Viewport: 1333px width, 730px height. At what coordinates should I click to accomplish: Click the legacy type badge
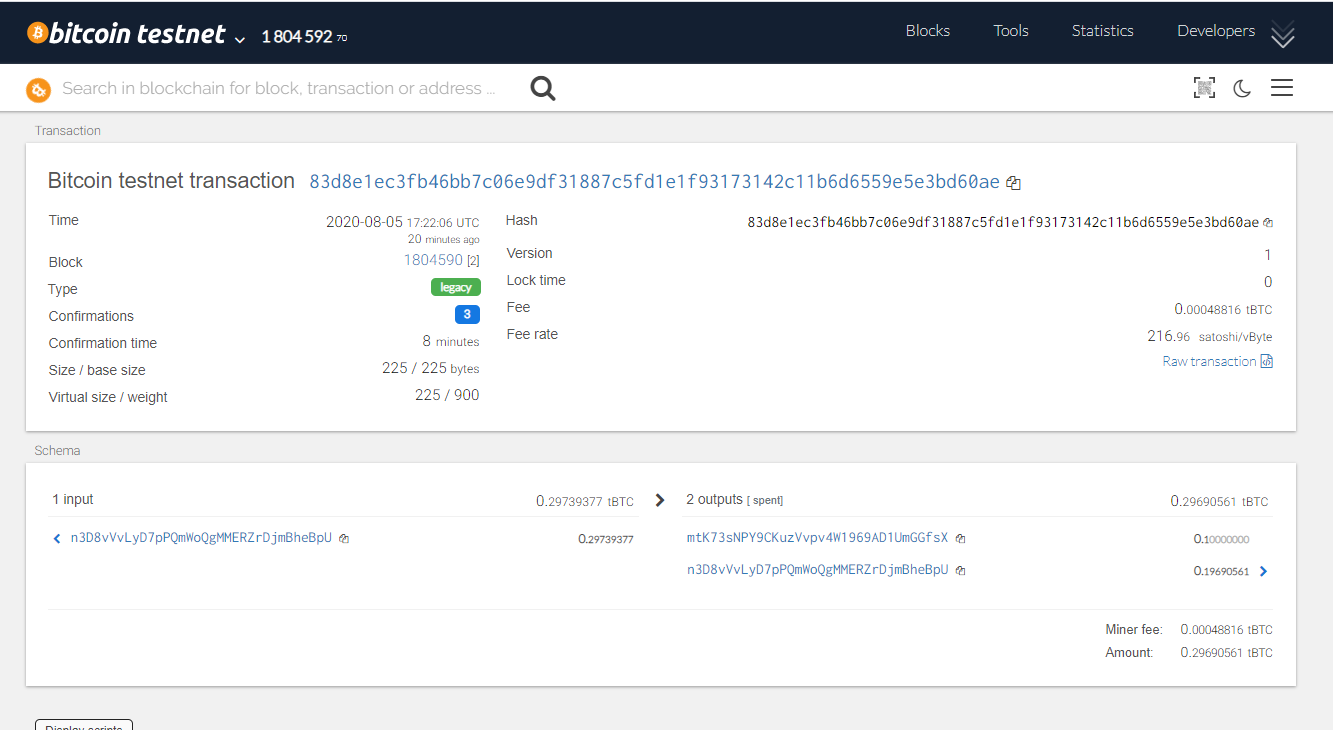[456, 287]
